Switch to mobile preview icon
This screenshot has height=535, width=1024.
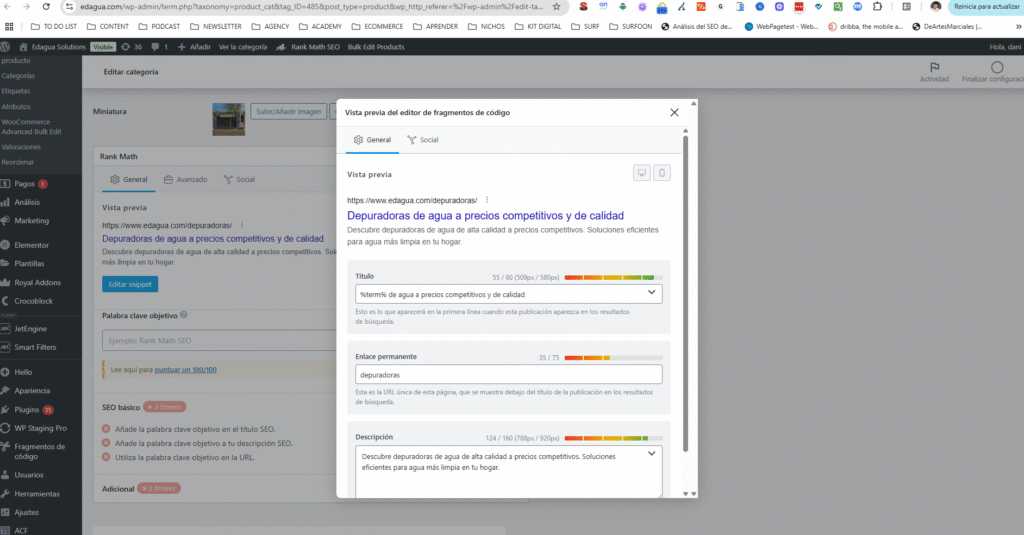pos(662,173)
